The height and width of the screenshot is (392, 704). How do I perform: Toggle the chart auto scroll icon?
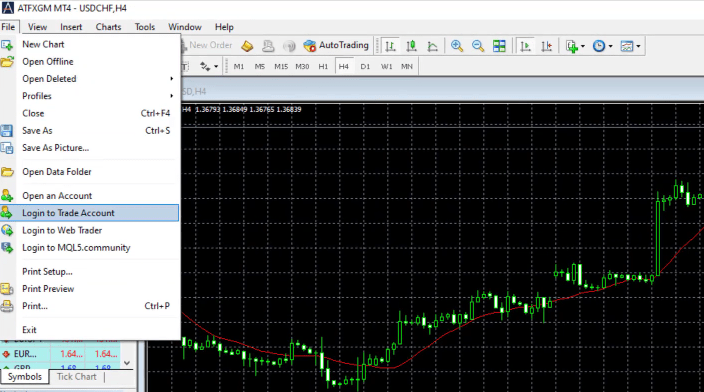pyautogui.click(x=525, y=46)
